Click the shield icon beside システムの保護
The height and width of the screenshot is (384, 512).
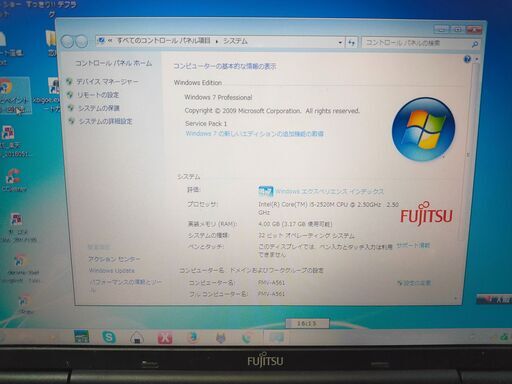click(70, 108)
